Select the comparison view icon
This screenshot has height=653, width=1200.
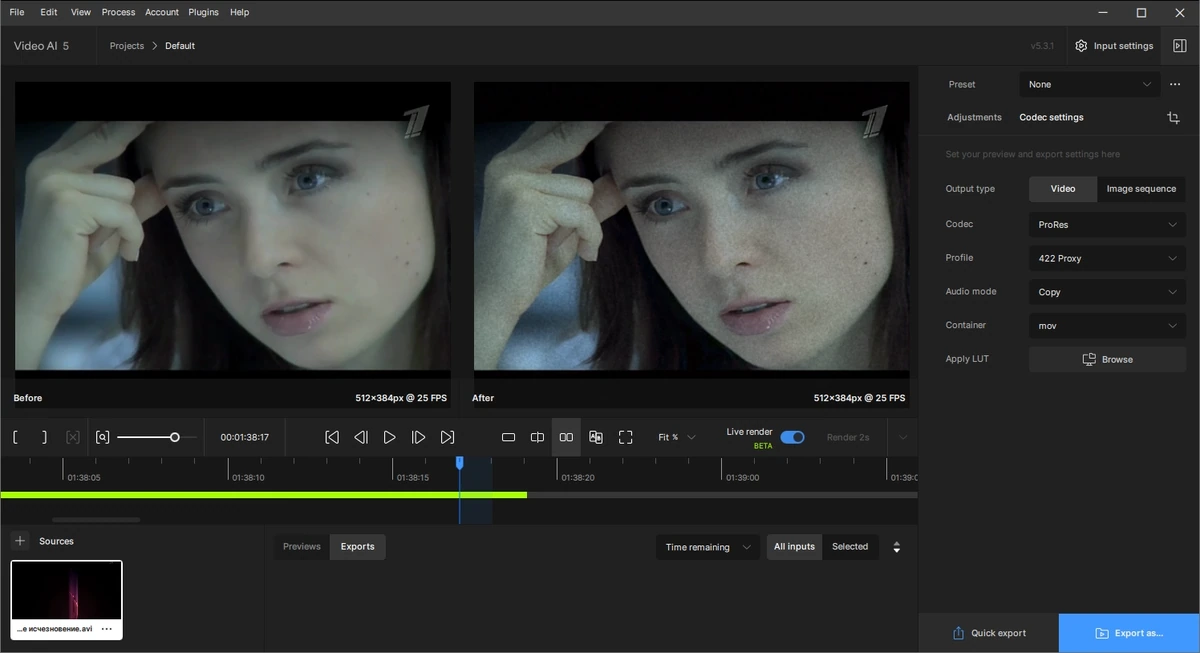pos(596,437)
